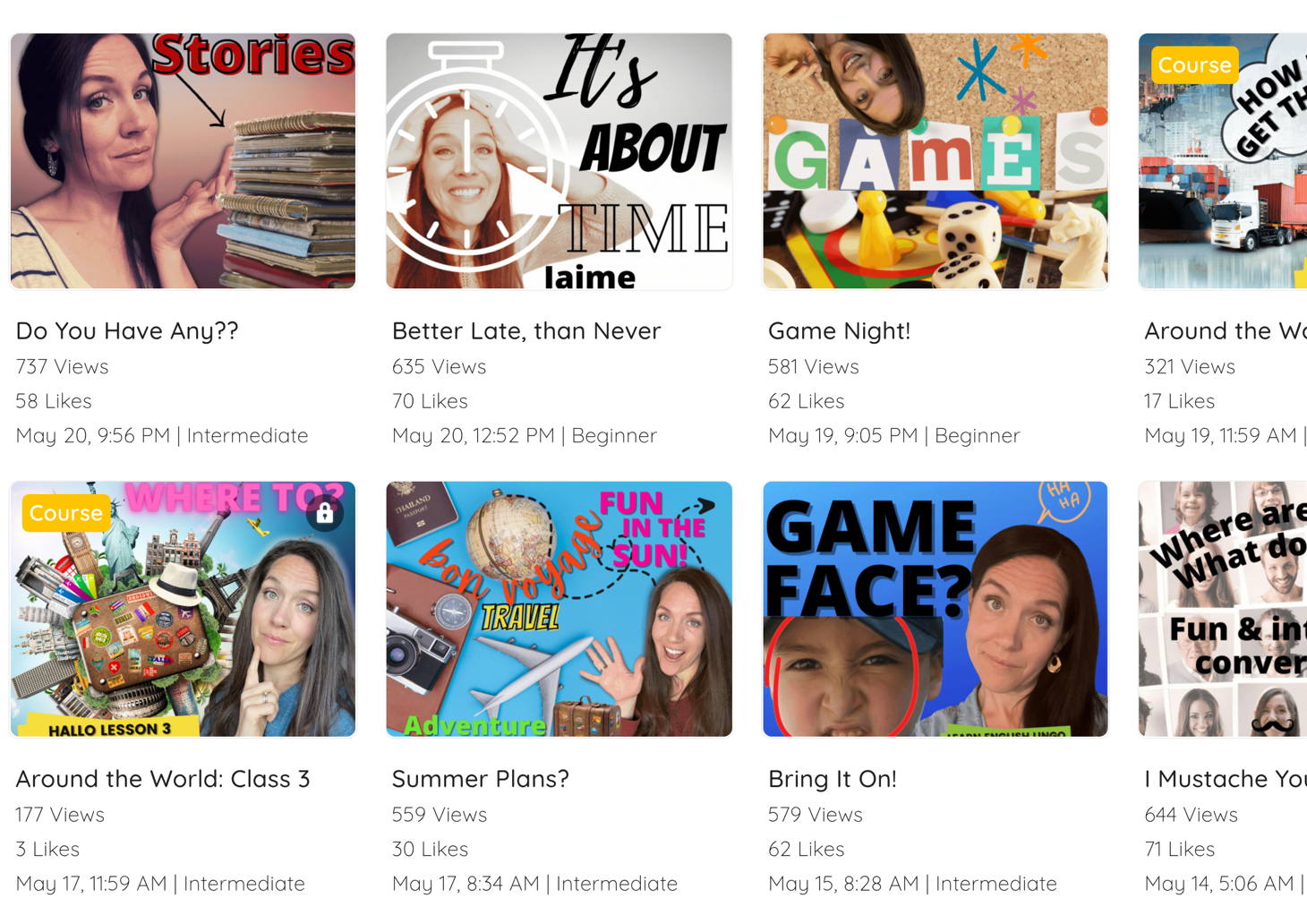Select the Summer Plans? title
The width and height of the screenshot is (1307, 924).
[x=481, y=779]
